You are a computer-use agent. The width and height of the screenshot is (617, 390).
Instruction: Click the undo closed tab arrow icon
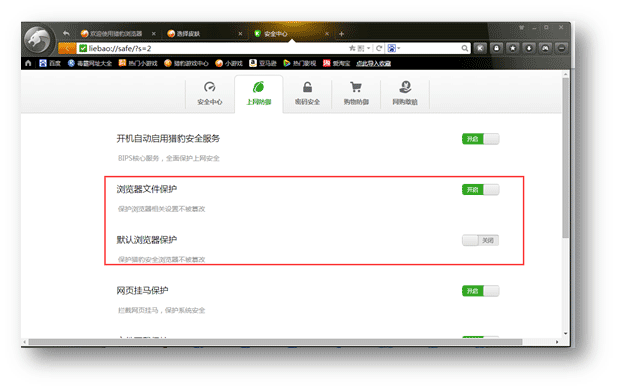point(66,33)
